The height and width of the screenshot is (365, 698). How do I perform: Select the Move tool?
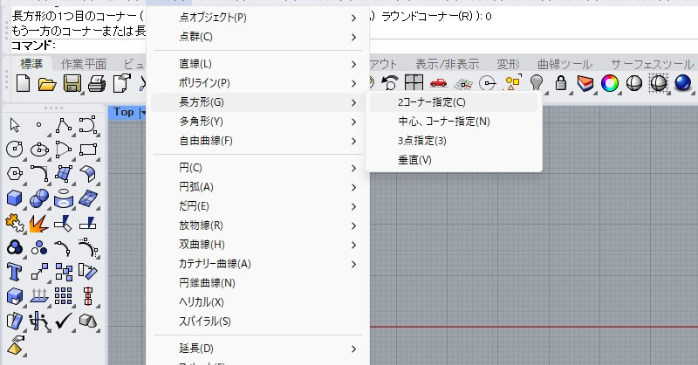(x=39, y=271)
